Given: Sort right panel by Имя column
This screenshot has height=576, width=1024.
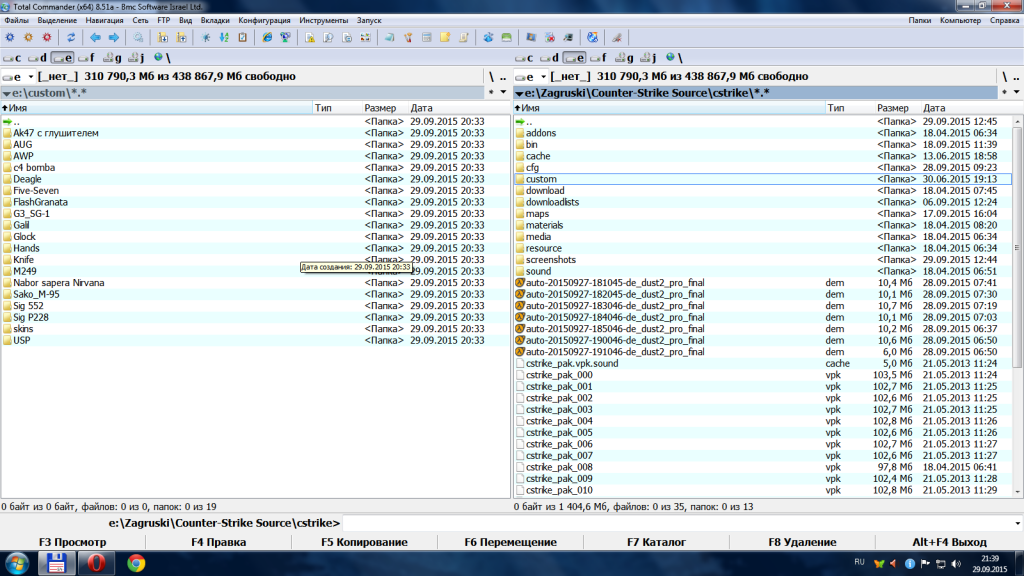Looking at the screenshot, I should (669, 108).
